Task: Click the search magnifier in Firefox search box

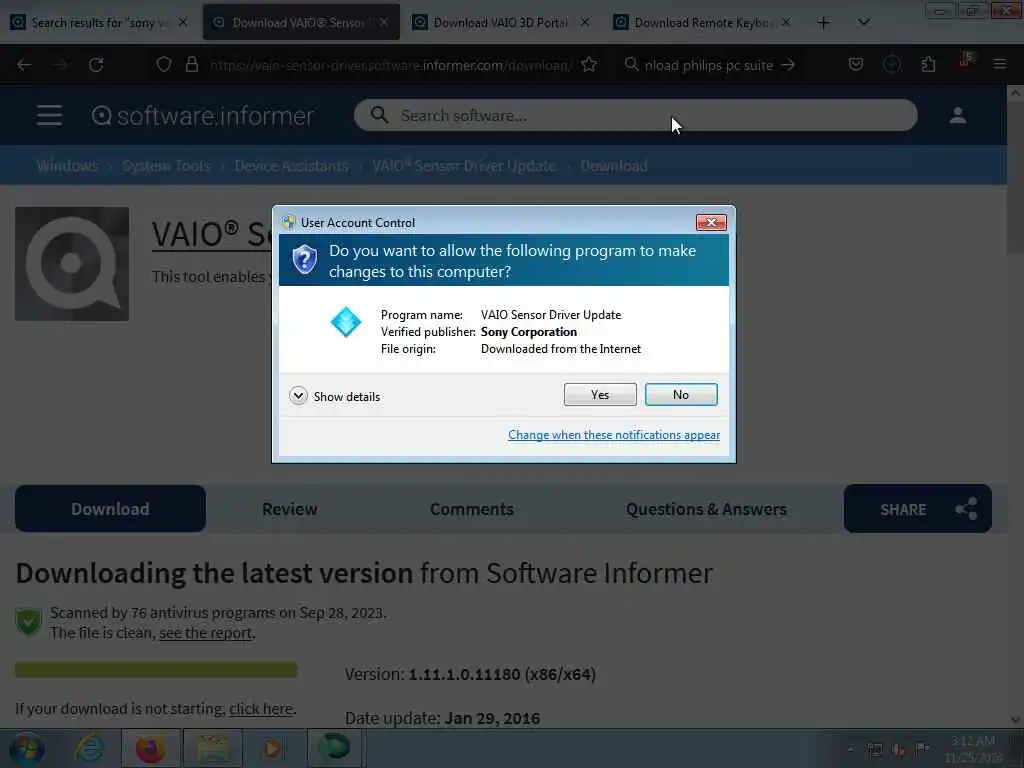Action: tap(631, 65)
